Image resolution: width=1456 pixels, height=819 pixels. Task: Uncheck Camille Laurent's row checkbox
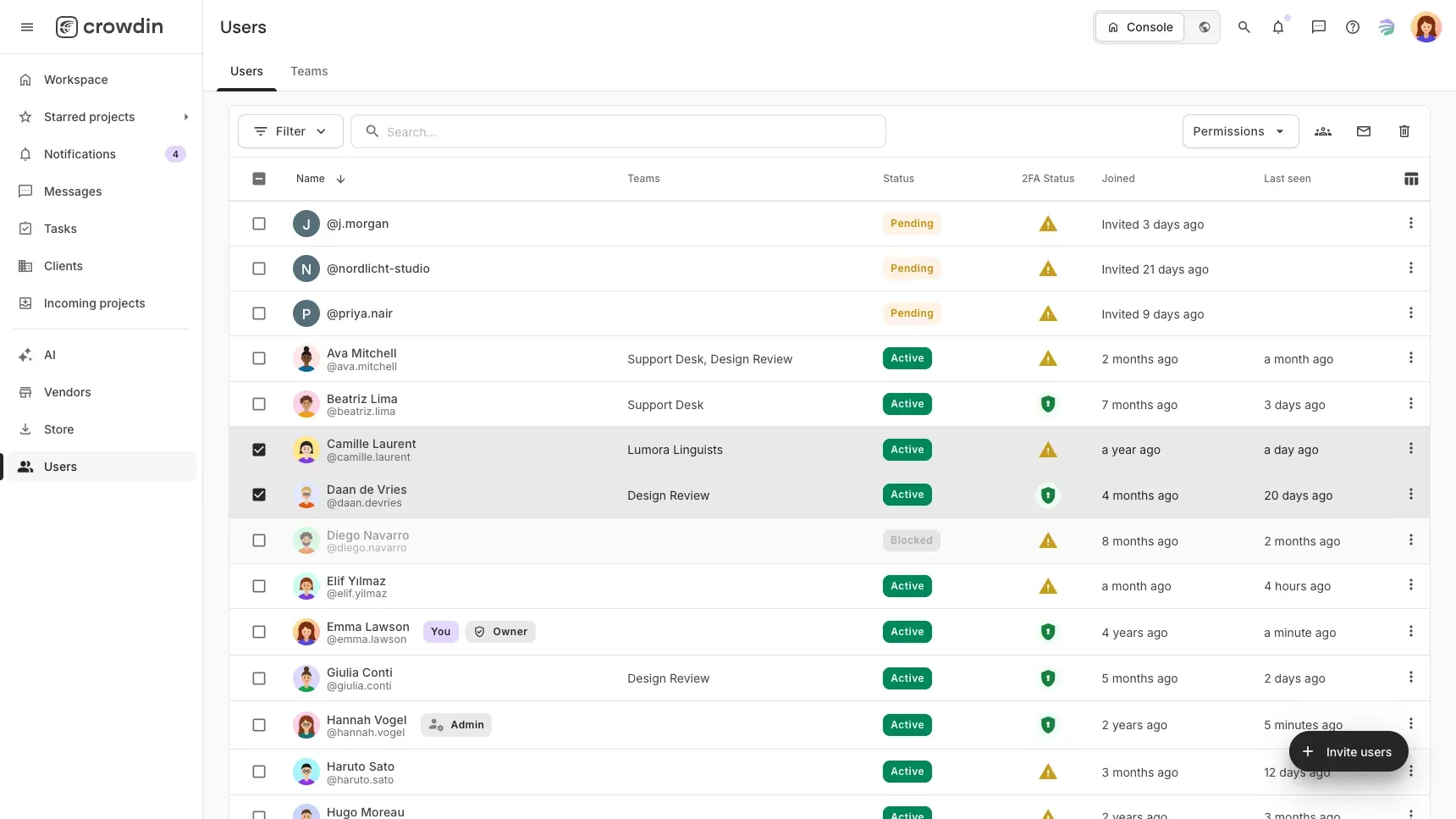tap(259, 450)
